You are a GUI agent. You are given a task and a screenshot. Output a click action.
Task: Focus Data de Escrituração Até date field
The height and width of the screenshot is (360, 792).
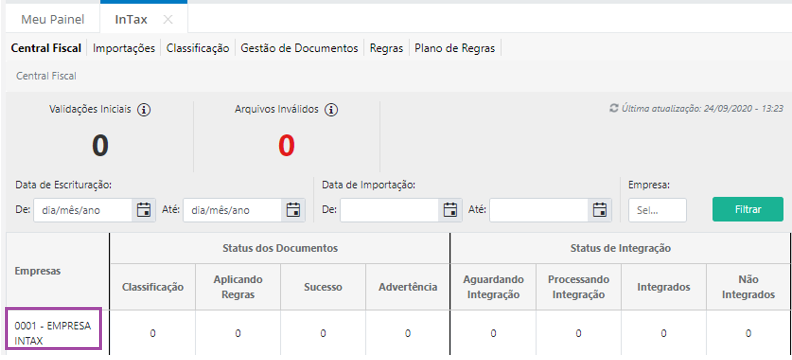pyautogui.click(x=232, y=210)
